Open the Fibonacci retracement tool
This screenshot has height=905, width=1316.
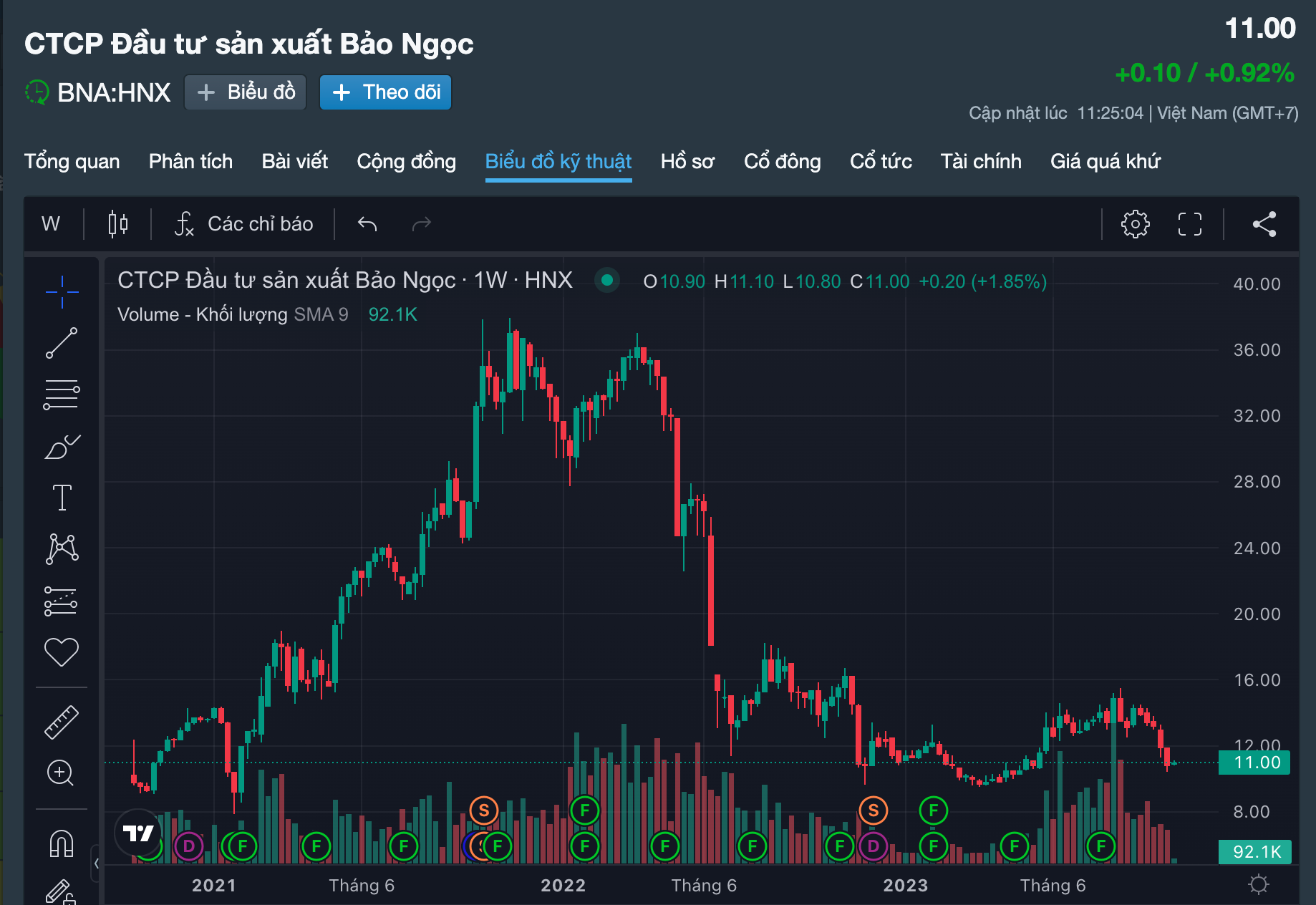pos(62,395)
